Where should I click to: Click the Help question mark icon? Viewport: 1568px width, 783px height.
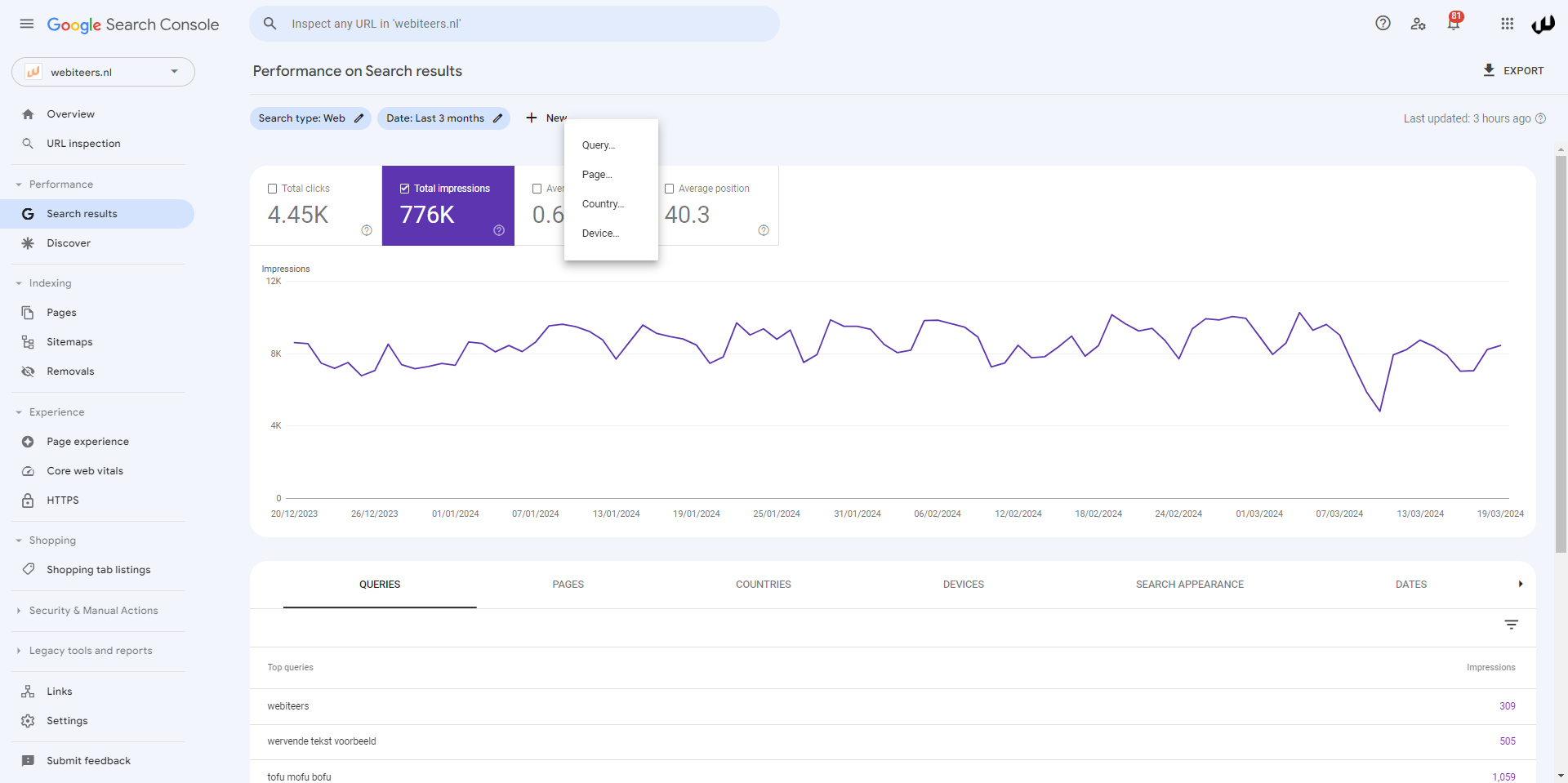[x=1383, y=24]
